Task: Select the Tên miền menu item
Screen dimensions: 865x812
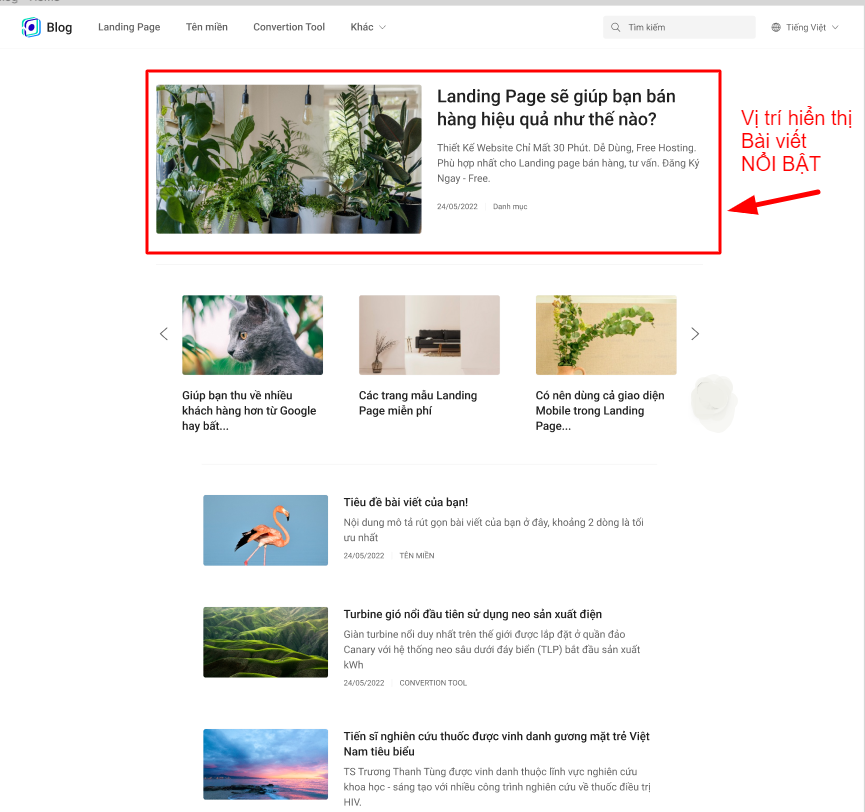Action: (x=206, y=27)
